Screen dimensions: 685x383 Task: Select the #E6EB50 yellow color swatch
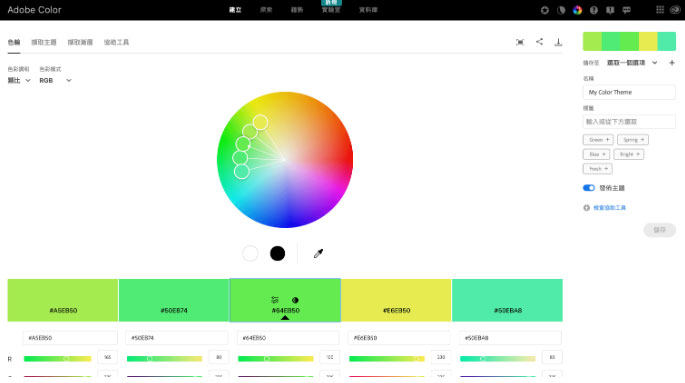[x=396, y=300]
